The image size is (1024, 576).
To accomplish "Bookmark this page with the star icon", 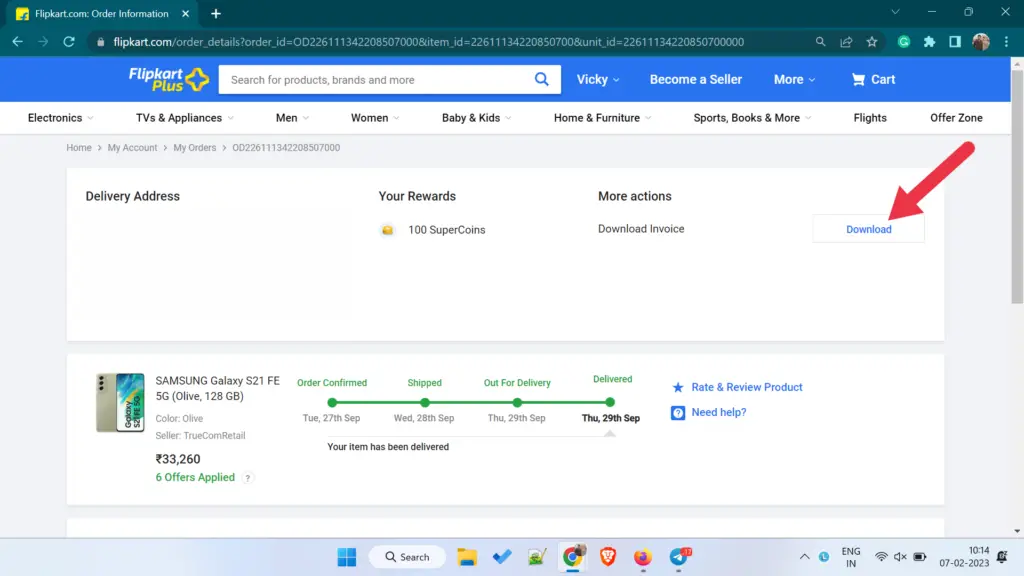I will click(872, 42).
